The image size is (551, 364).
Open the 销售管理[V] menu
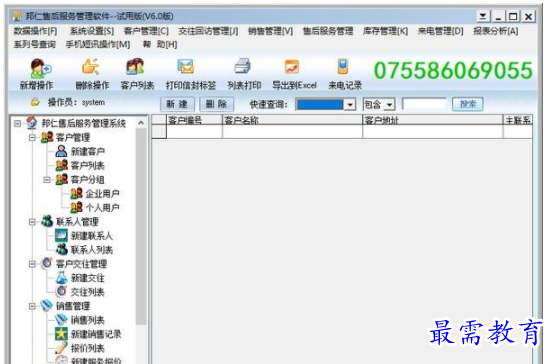pyautogui.click(x=270, y=31)
